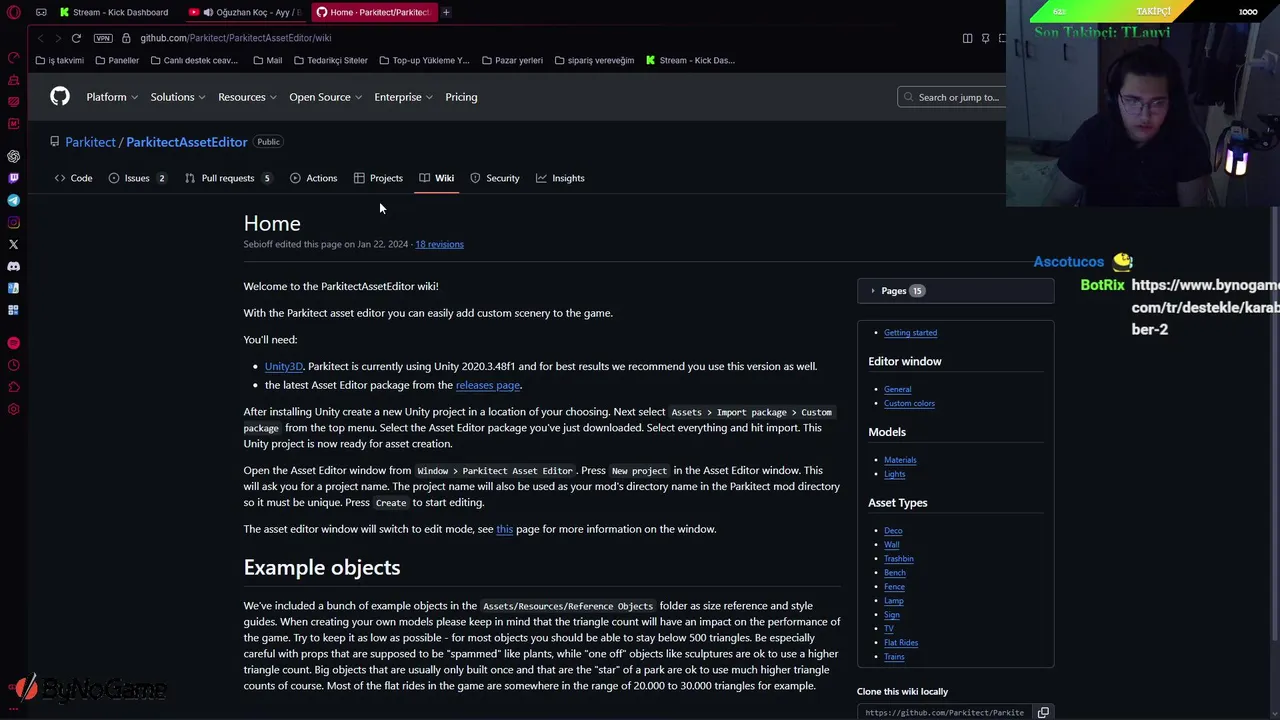Image resolution: width=1280 pixels, height=720 pixels.
Task: Open the ChatGPT sidebar icon
Action: (13, 156)
